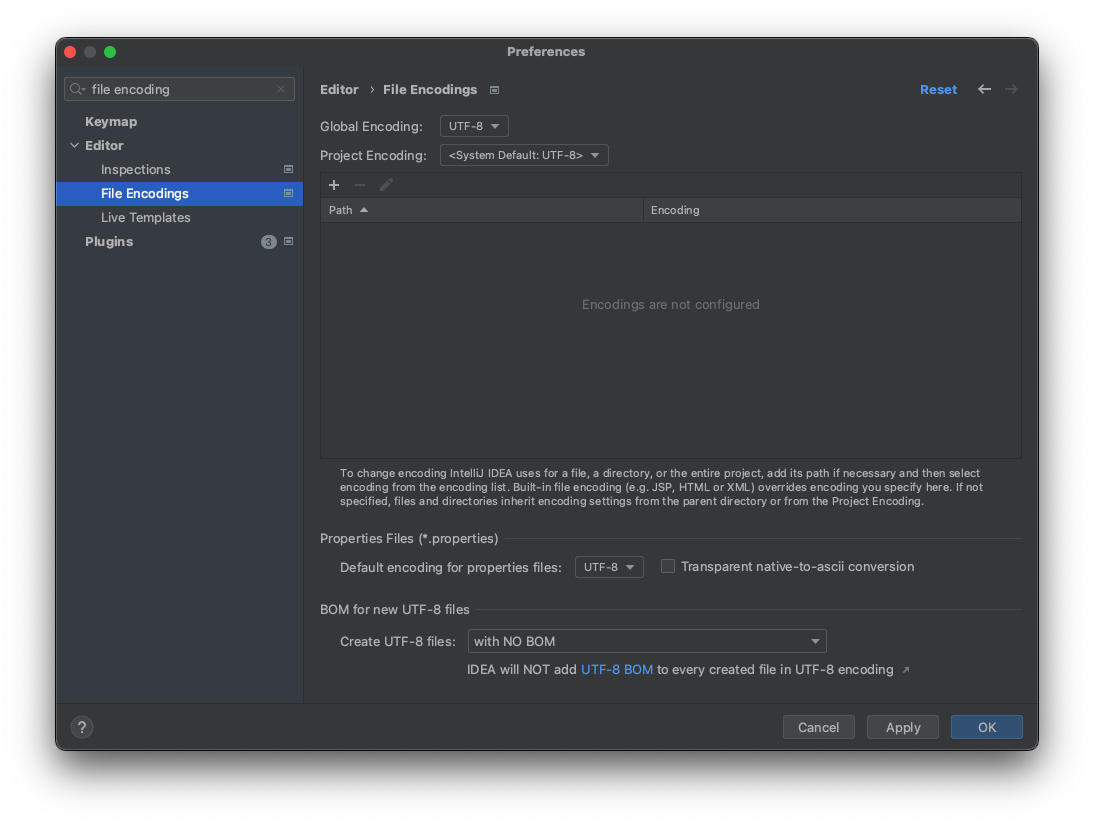Viewport: 1094px width, 824px height.
Task: Click project-level icon in File Encodings header
Action: (x=494, y=90)
